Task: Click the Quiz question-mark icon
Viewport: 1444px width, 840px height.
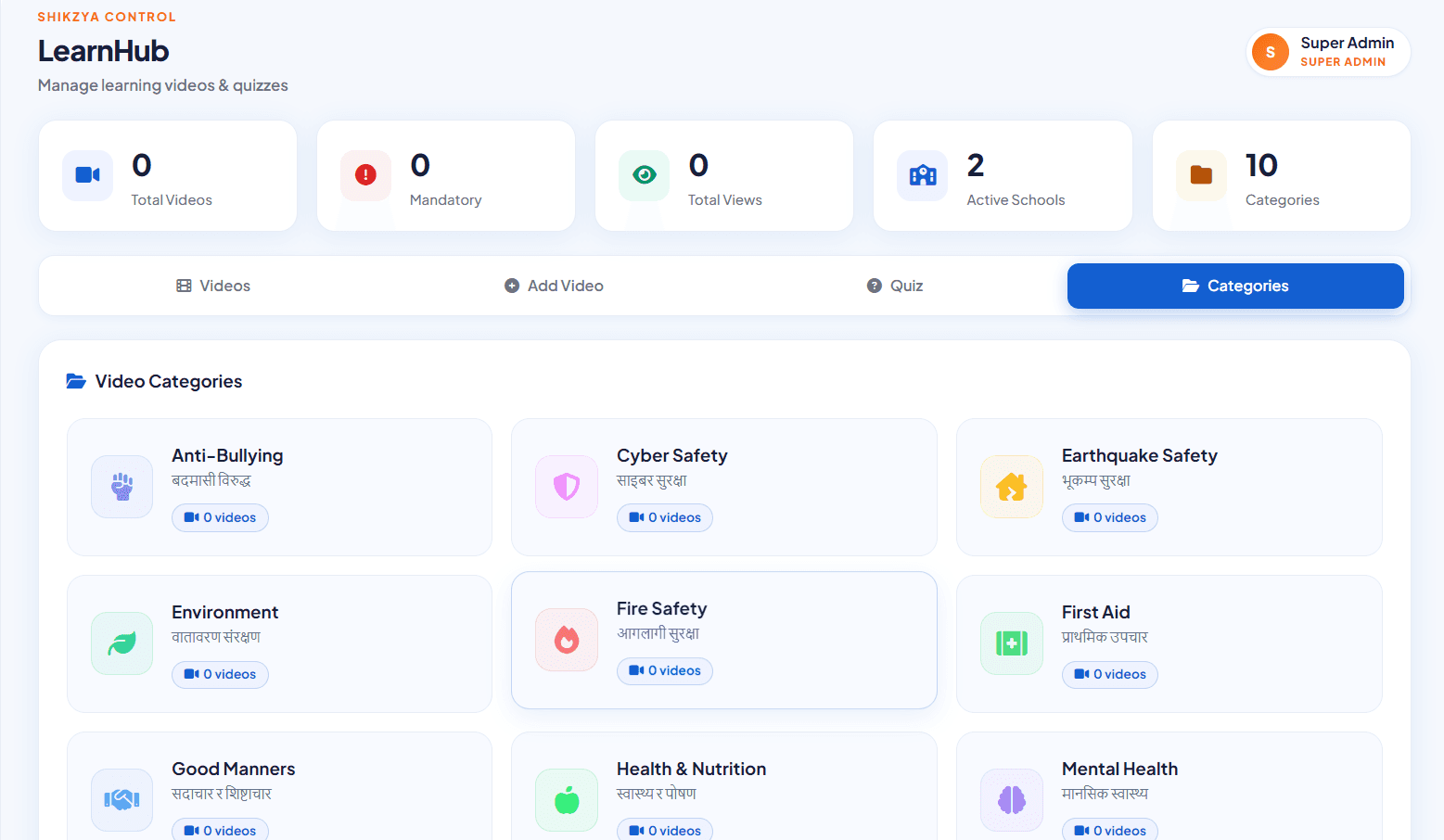Action: click(x=874, y=286)
